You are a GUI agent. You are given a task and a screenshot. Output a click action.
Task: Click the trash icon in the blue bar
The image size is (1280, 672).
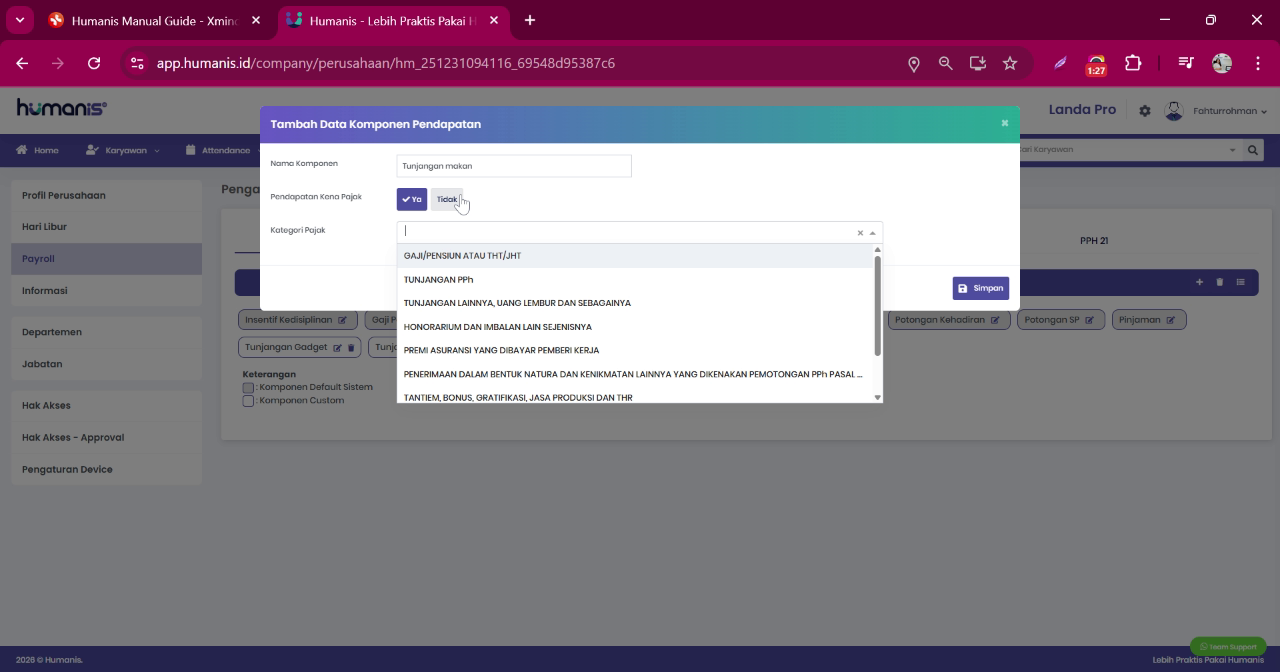(x=1219, y=283)
